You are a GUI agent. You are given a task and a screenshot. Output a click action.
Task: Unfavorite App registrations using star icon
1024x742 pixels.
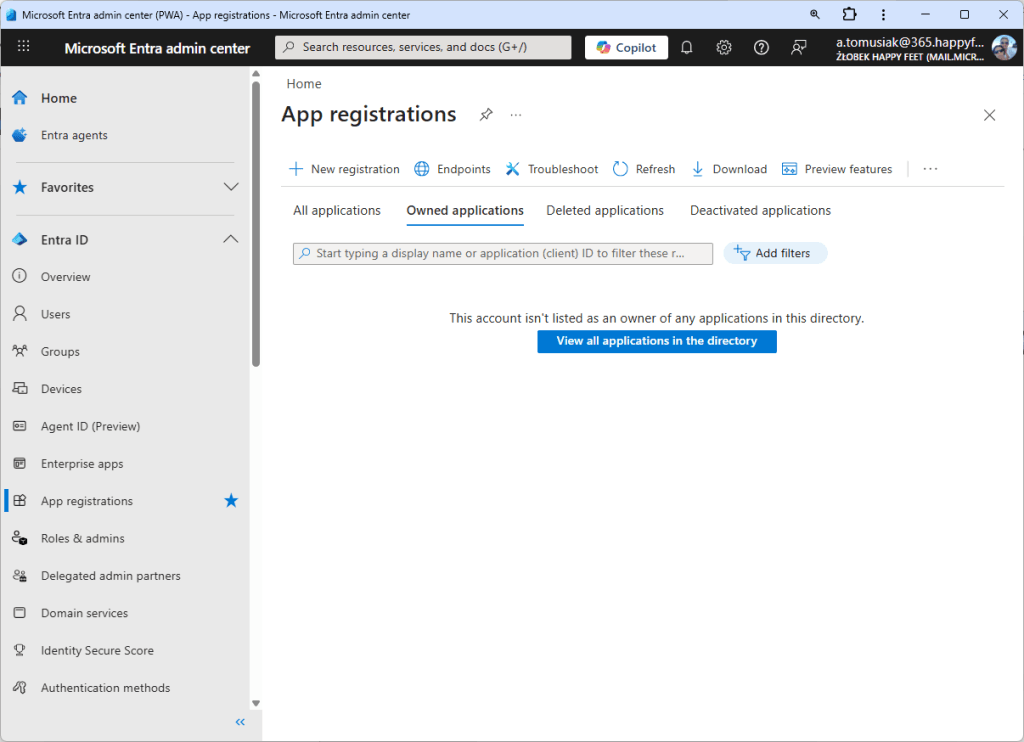click(231, 501)
